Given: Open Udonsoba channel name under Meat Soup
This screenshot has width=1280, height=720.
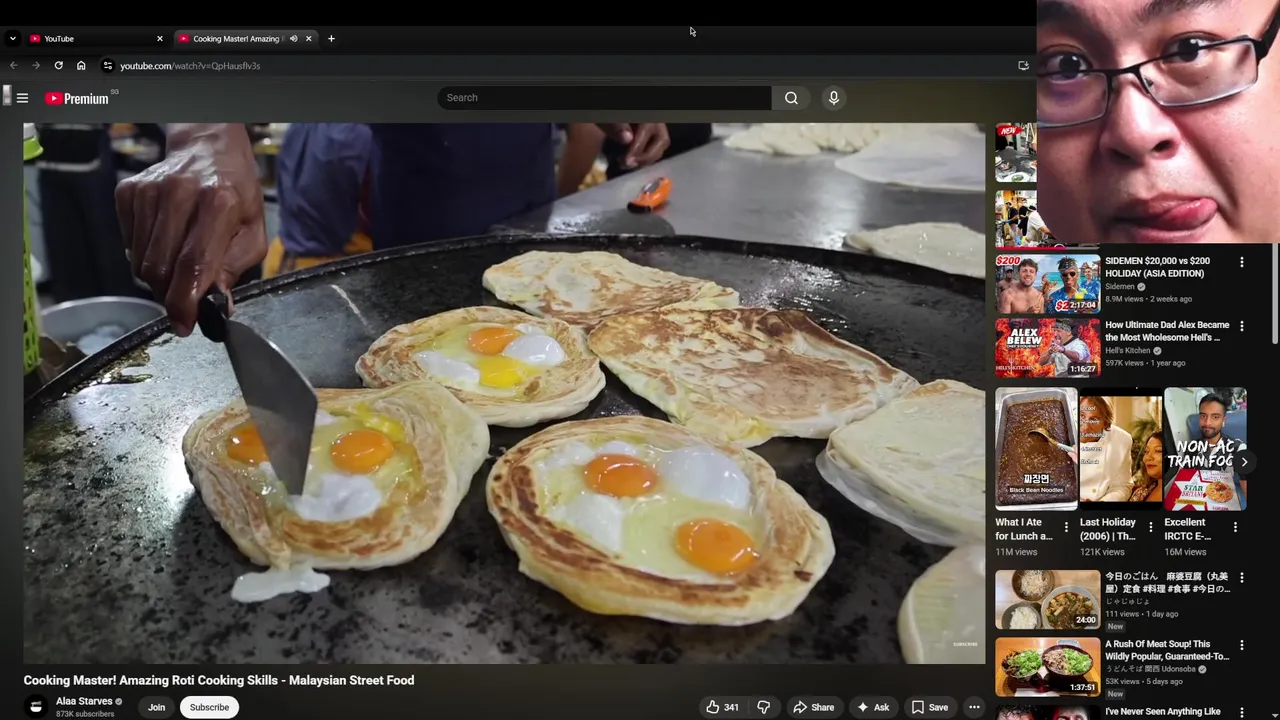Looking at the screenshot, I should coord(1150,669).
